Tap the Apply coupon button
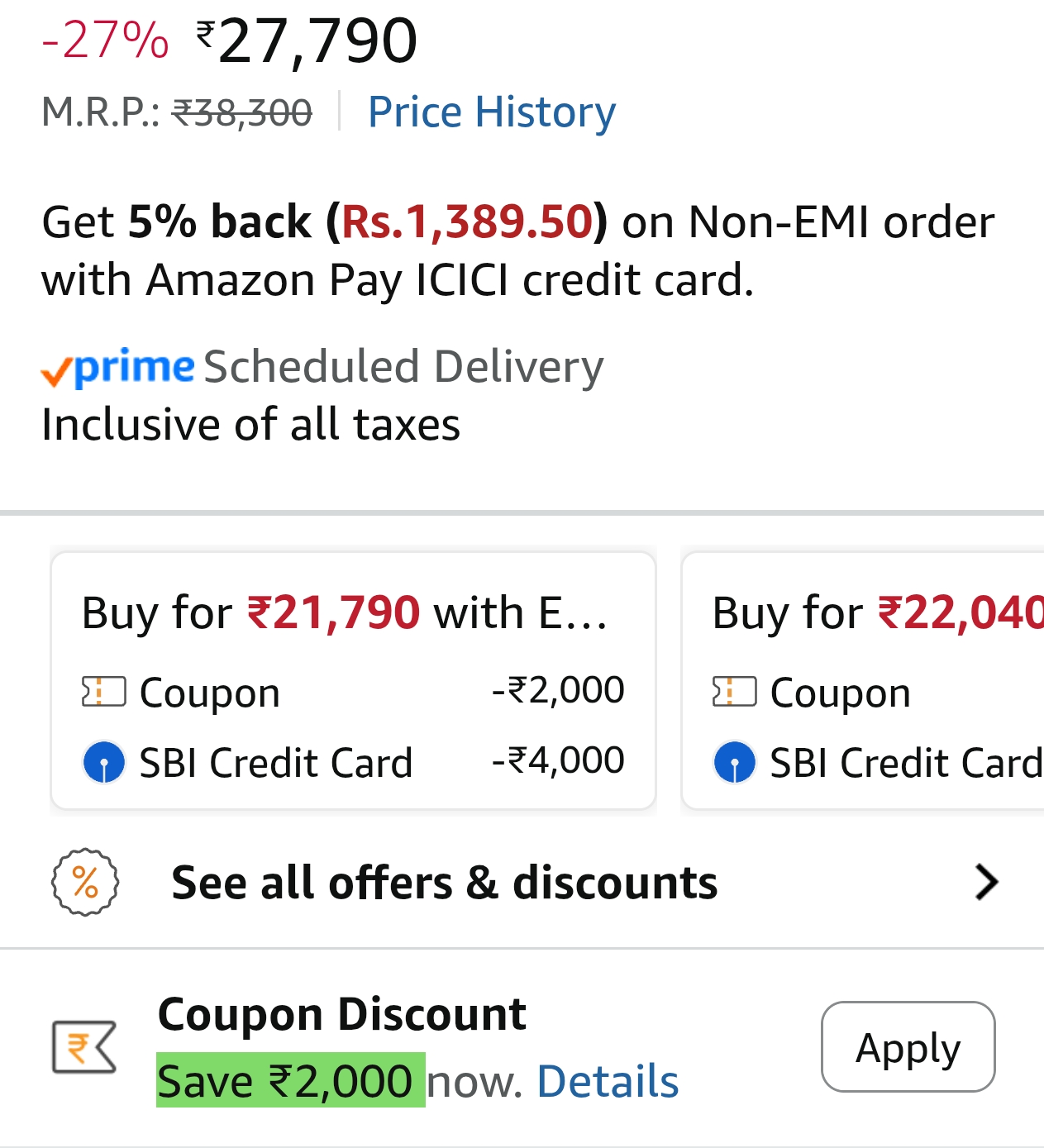The image size is (1044, 1148). pyautogui.click(x=908, y=1046)
